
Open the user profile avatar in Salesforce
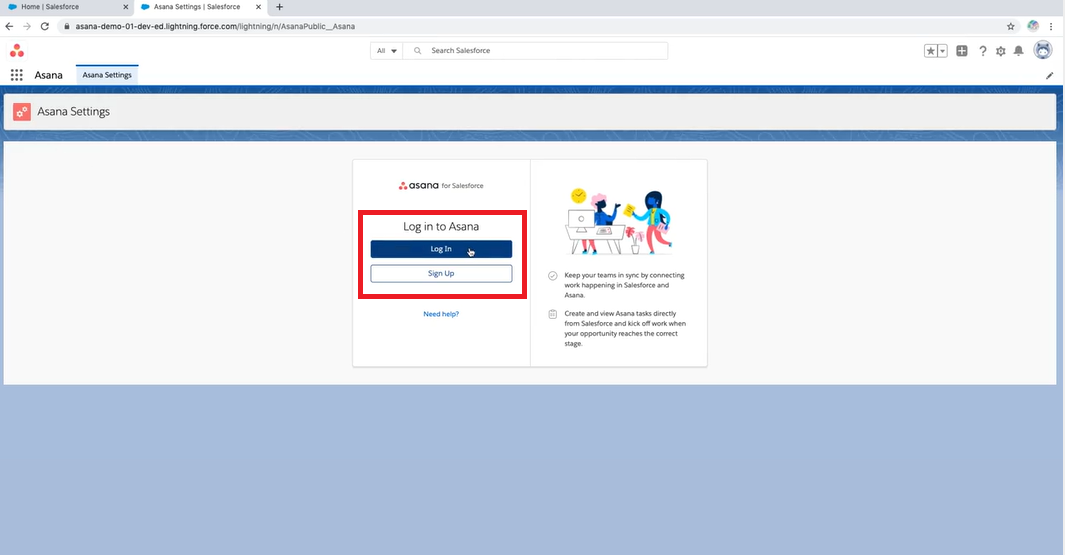1043,50
